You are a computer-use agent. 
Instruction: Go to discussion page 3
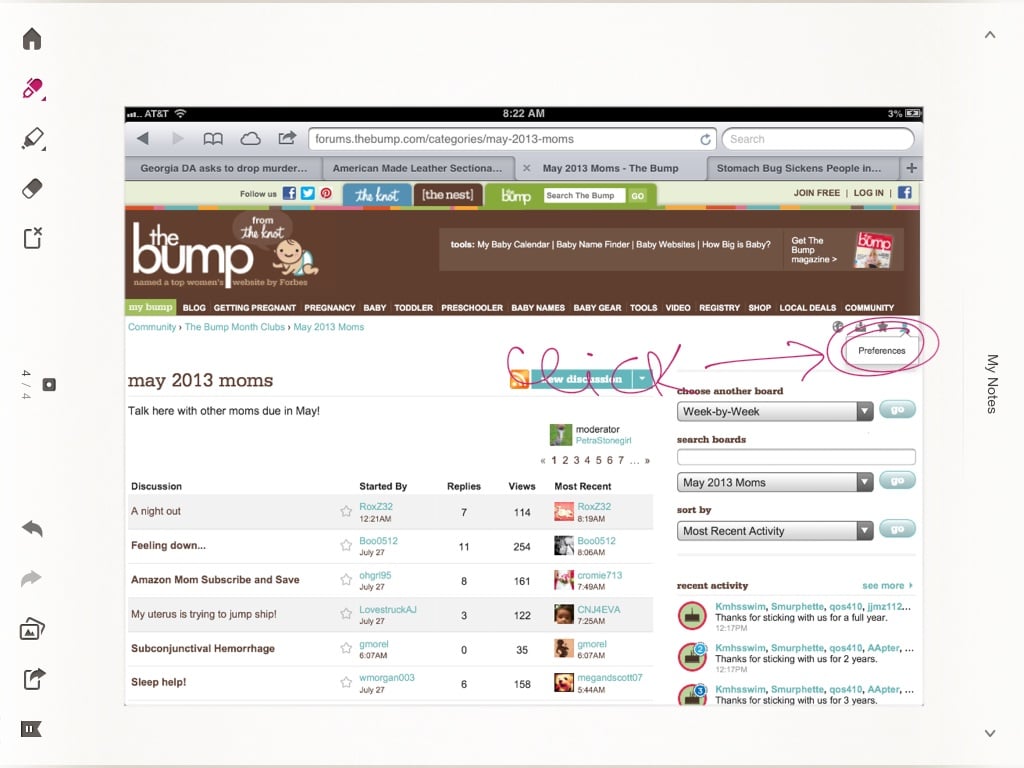tap(576, 460)
